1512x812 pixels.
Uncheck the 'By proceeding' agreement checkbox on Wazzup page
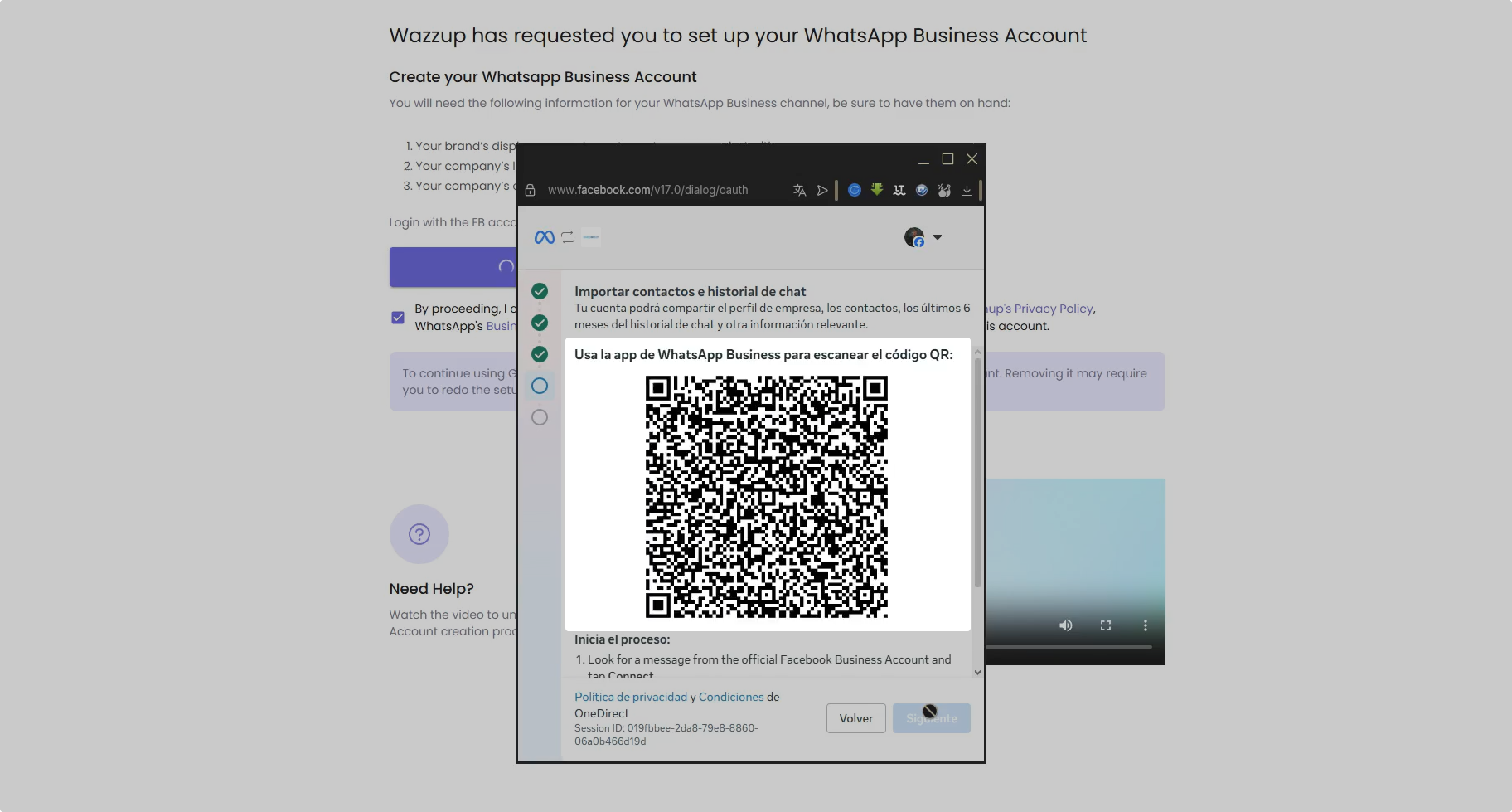click(x=398, y=318)
